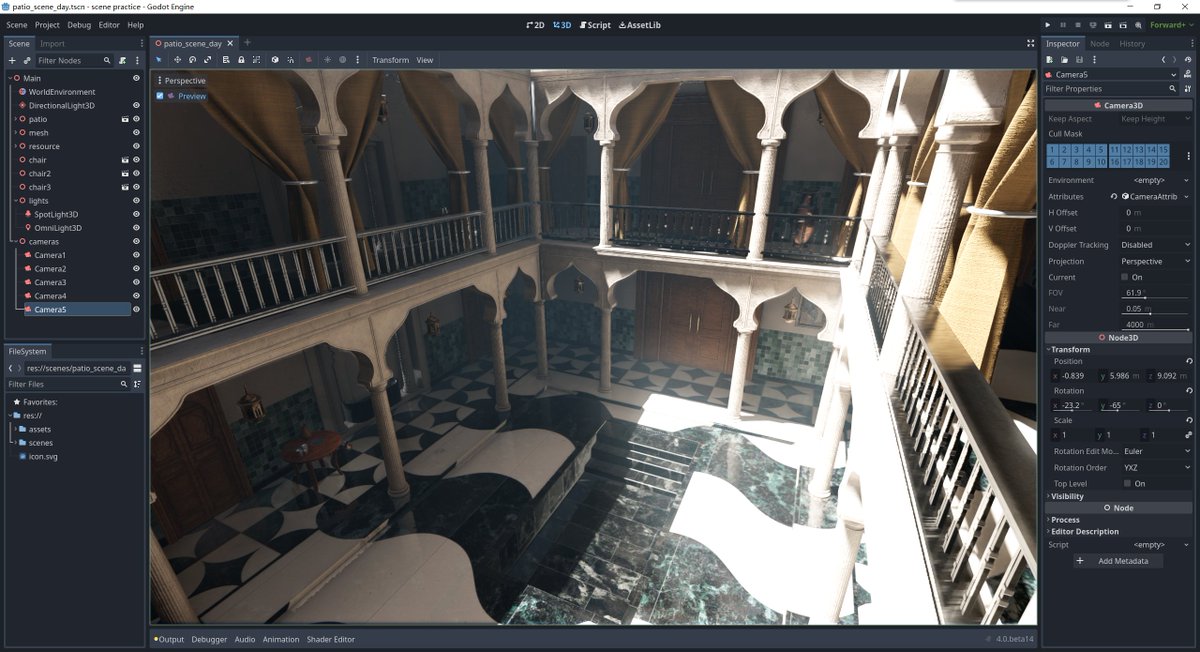Click the Play Current Scene icon
1200x652 pixels.
1108,25
